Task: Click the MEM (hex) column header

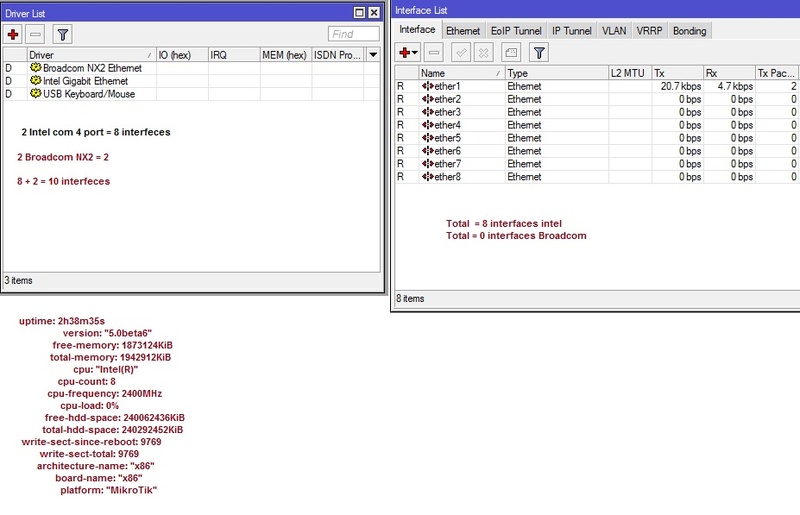Action: click(286, 55)
